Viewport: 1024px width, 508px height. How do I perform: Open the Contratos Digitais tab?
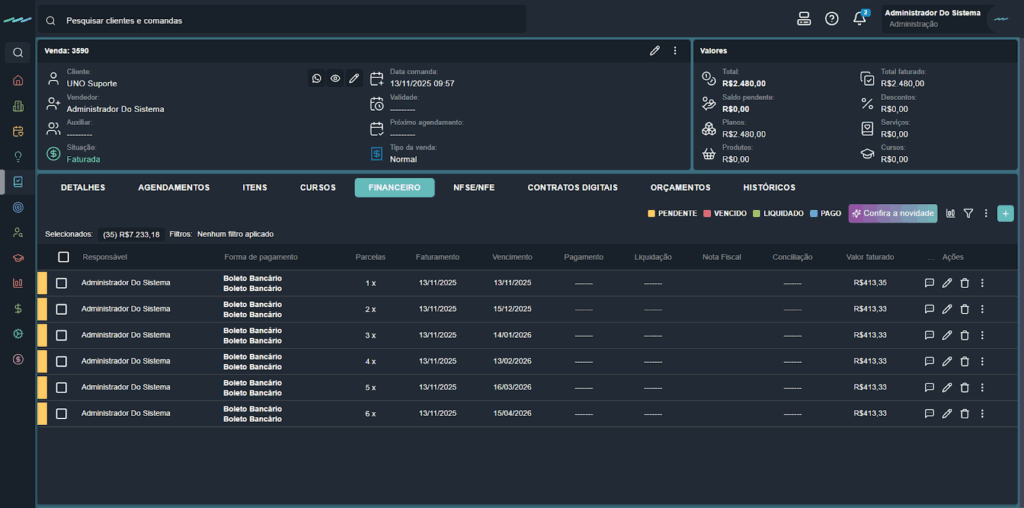click(x=572, y=187)
